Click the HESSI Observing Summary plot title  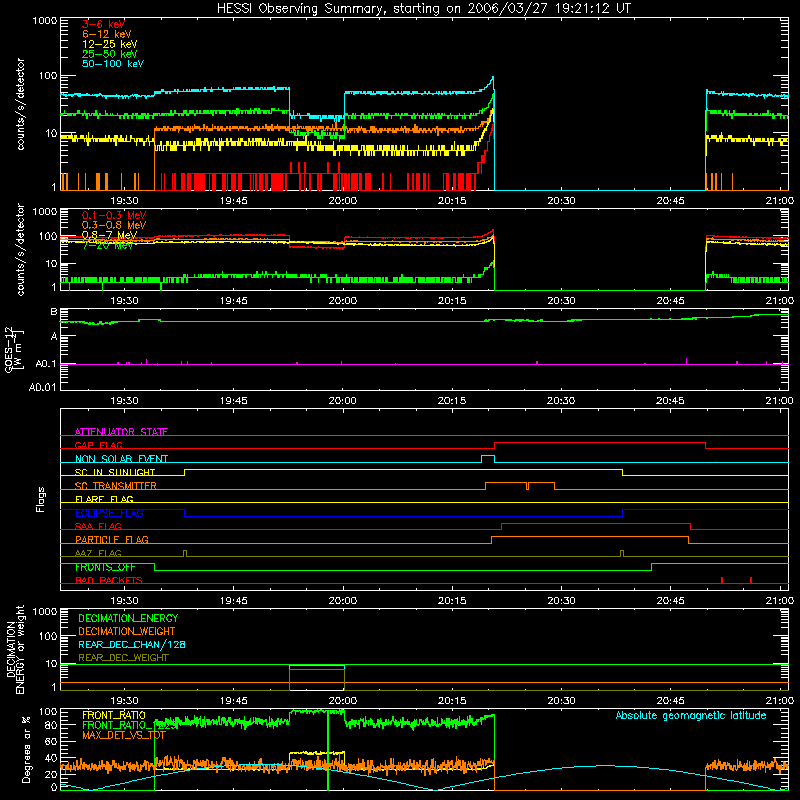pyautogui.click(x=423, y=9)
